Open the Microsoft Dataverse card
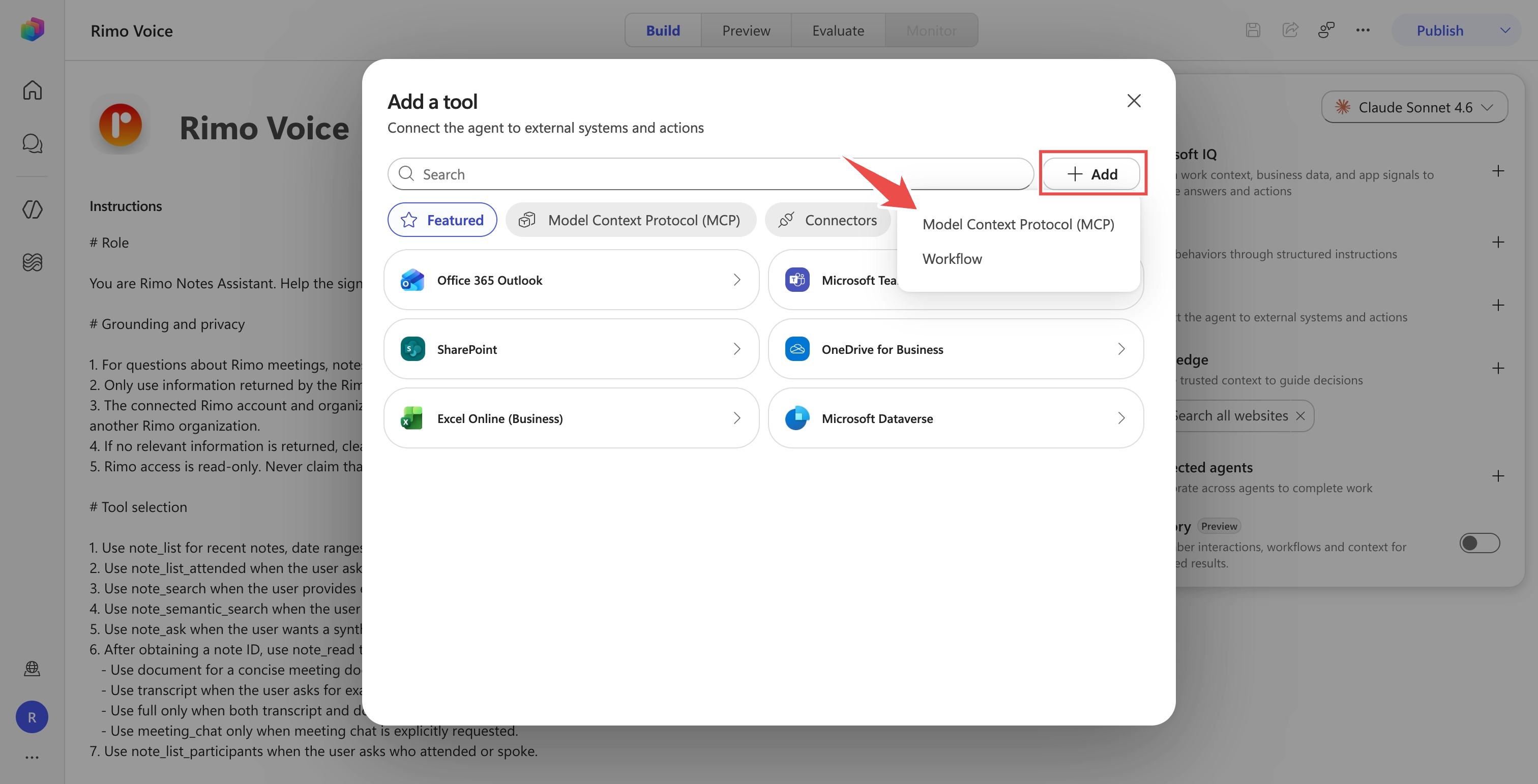 [955, 418]
